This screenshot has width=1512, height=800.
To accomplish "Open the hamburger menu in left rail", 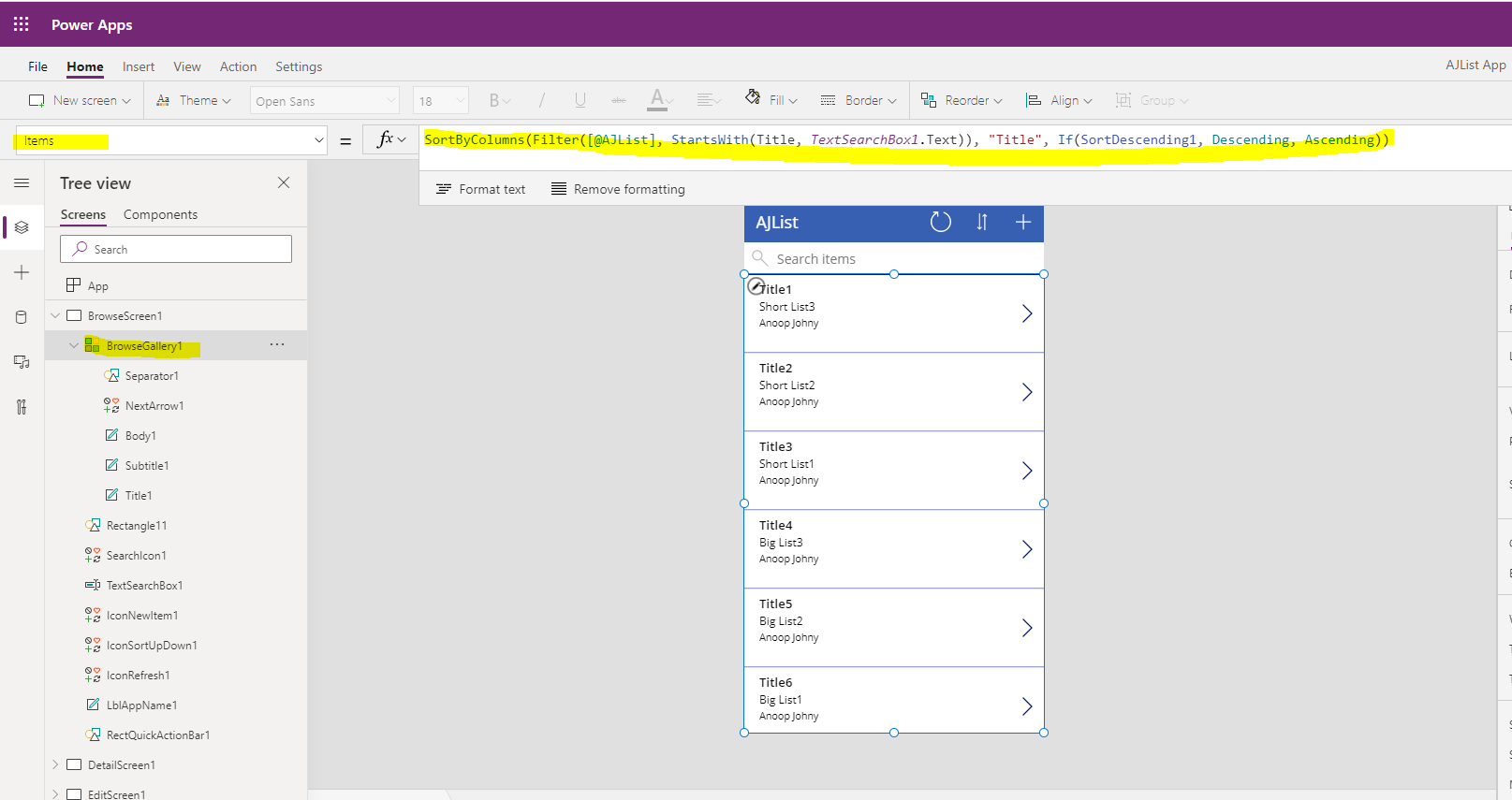I will point(22,182).
